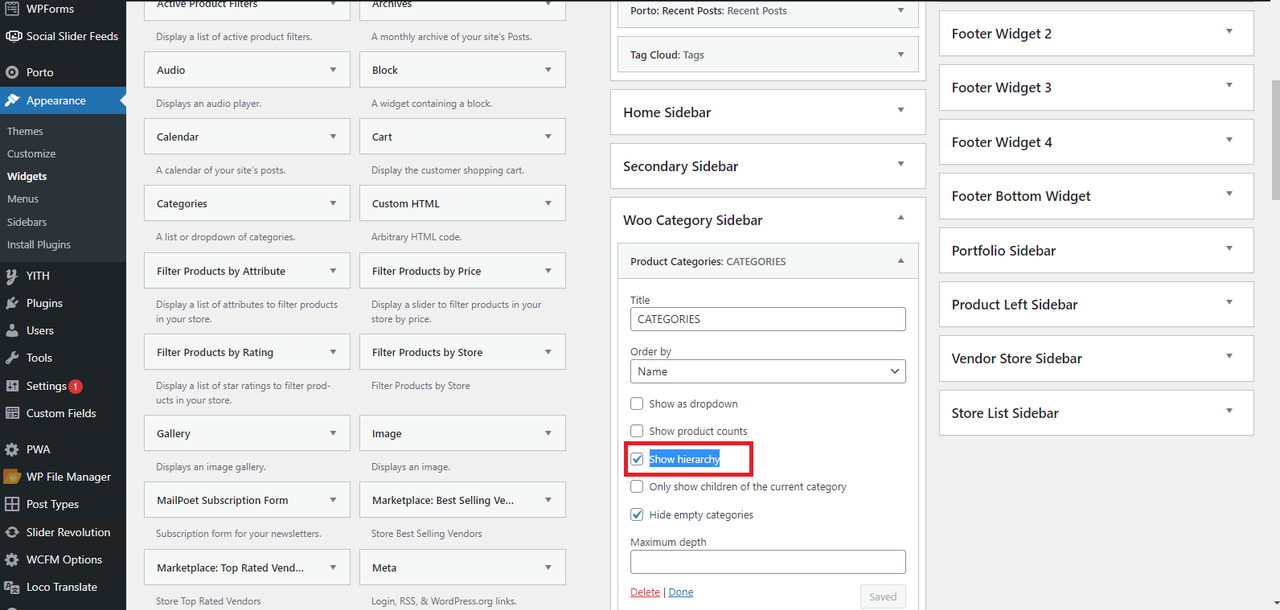Viewport: 1280px width, 610px height.
Task: Click the Settings sliders icon
Action: click(x=12, y=386)
